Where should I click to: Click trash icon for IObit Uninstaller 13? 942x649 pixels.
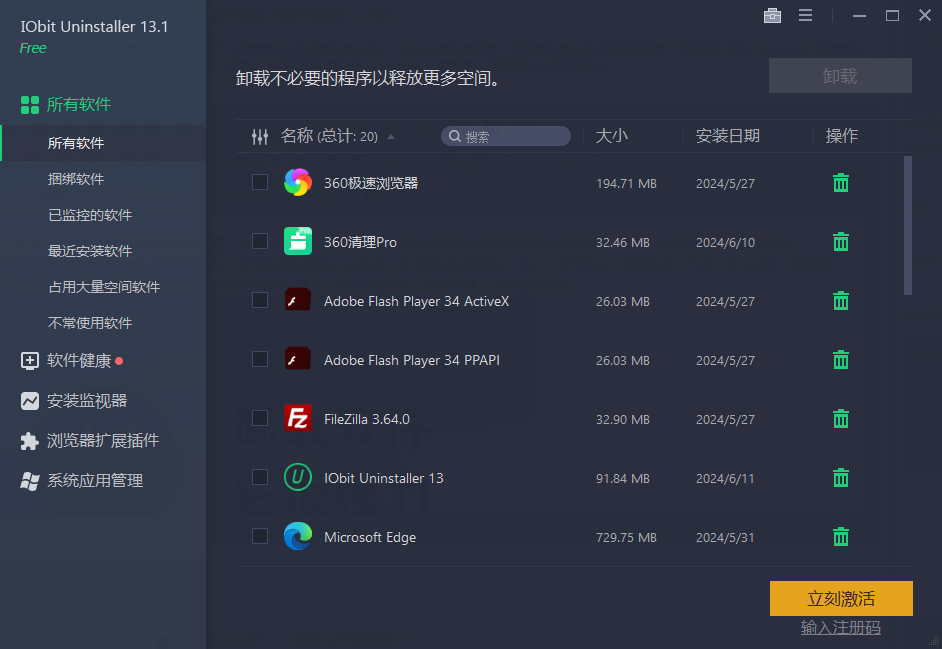840,478
